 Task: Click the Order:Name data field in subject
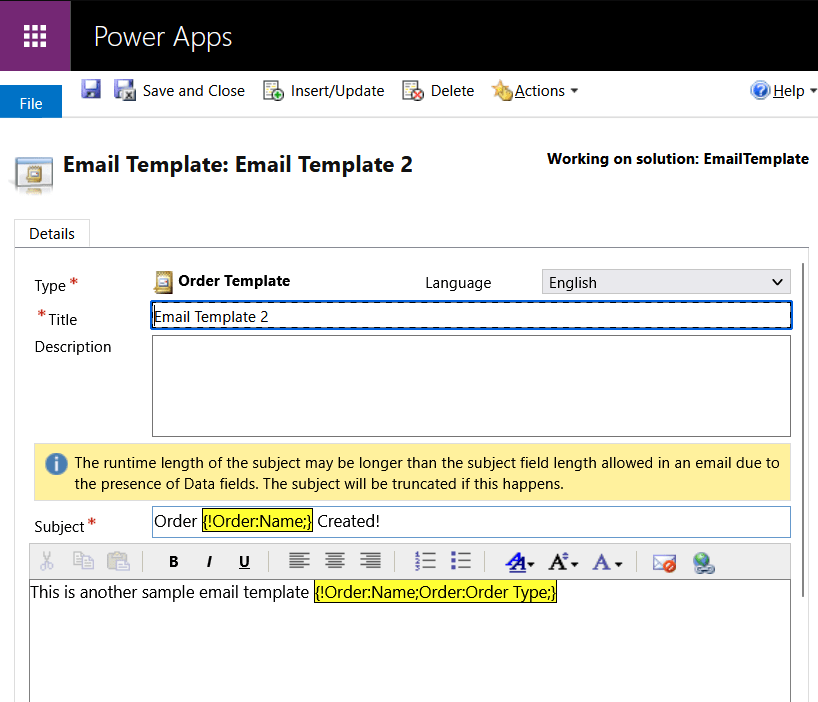click(x=257, y=521)
